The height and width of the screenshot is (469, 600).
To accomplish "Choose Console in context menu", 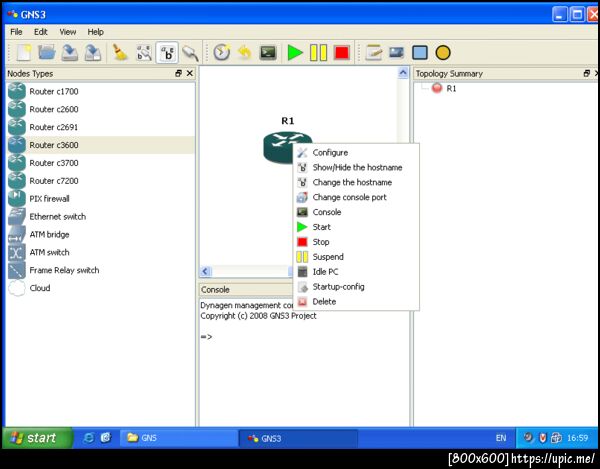I will [356, 212].
